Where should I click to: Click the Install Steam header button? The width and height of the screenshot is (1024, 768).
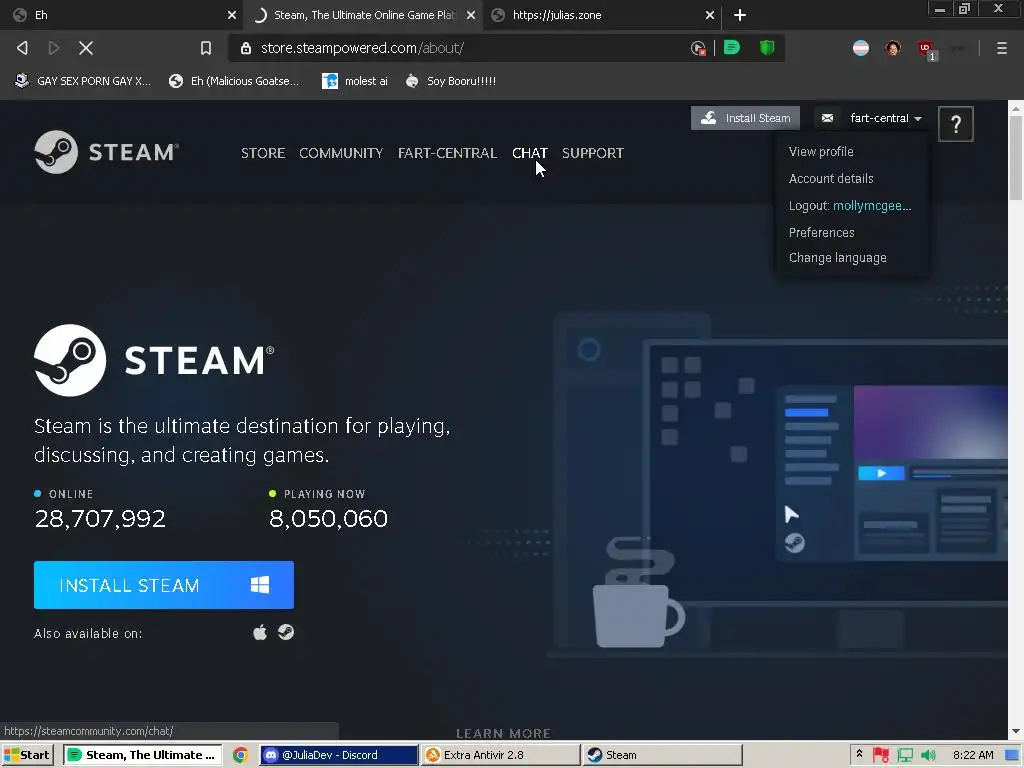tap(745, 118)
